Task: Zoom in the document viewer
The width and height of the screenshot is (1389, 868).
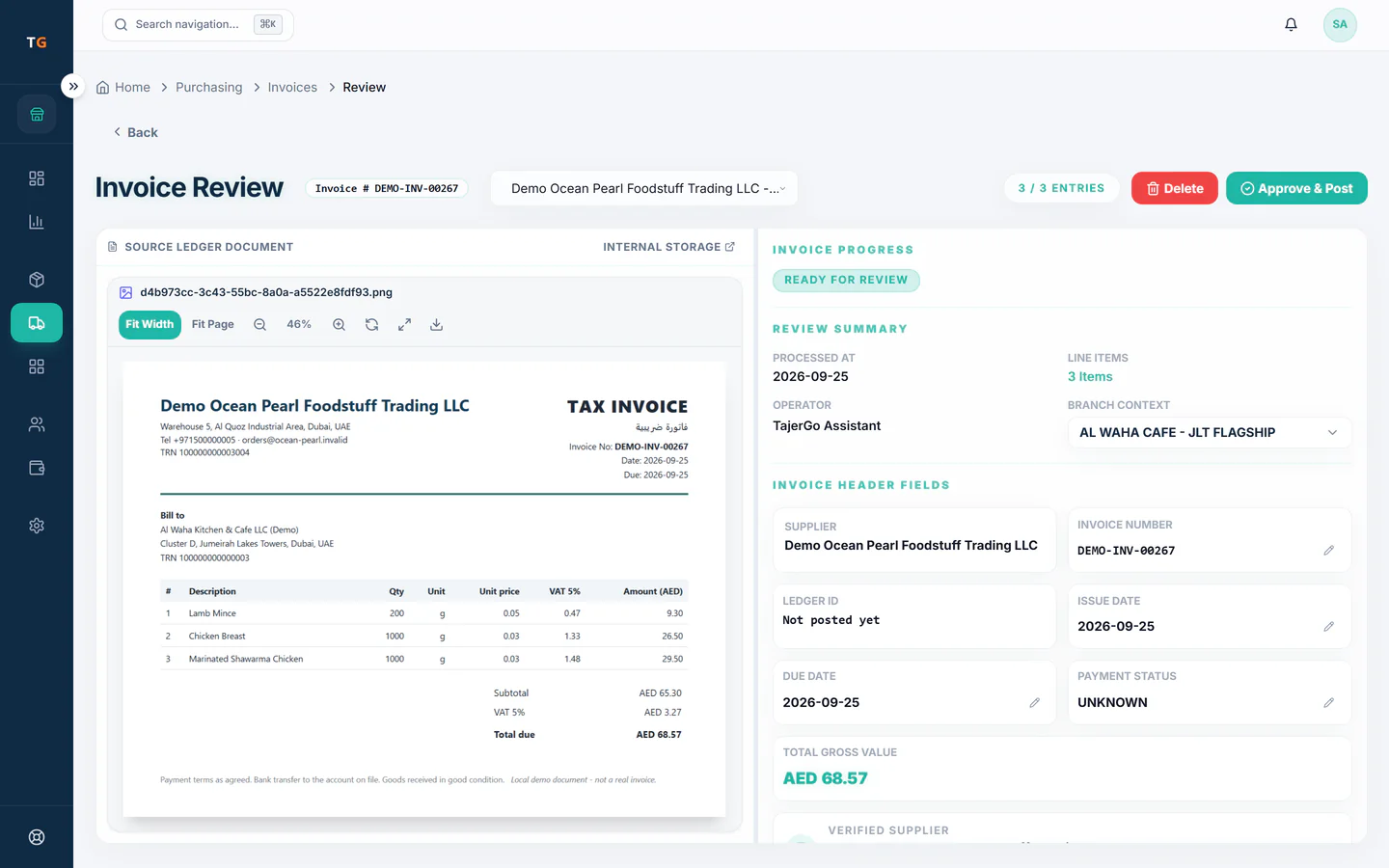Action: click(339, 325)
